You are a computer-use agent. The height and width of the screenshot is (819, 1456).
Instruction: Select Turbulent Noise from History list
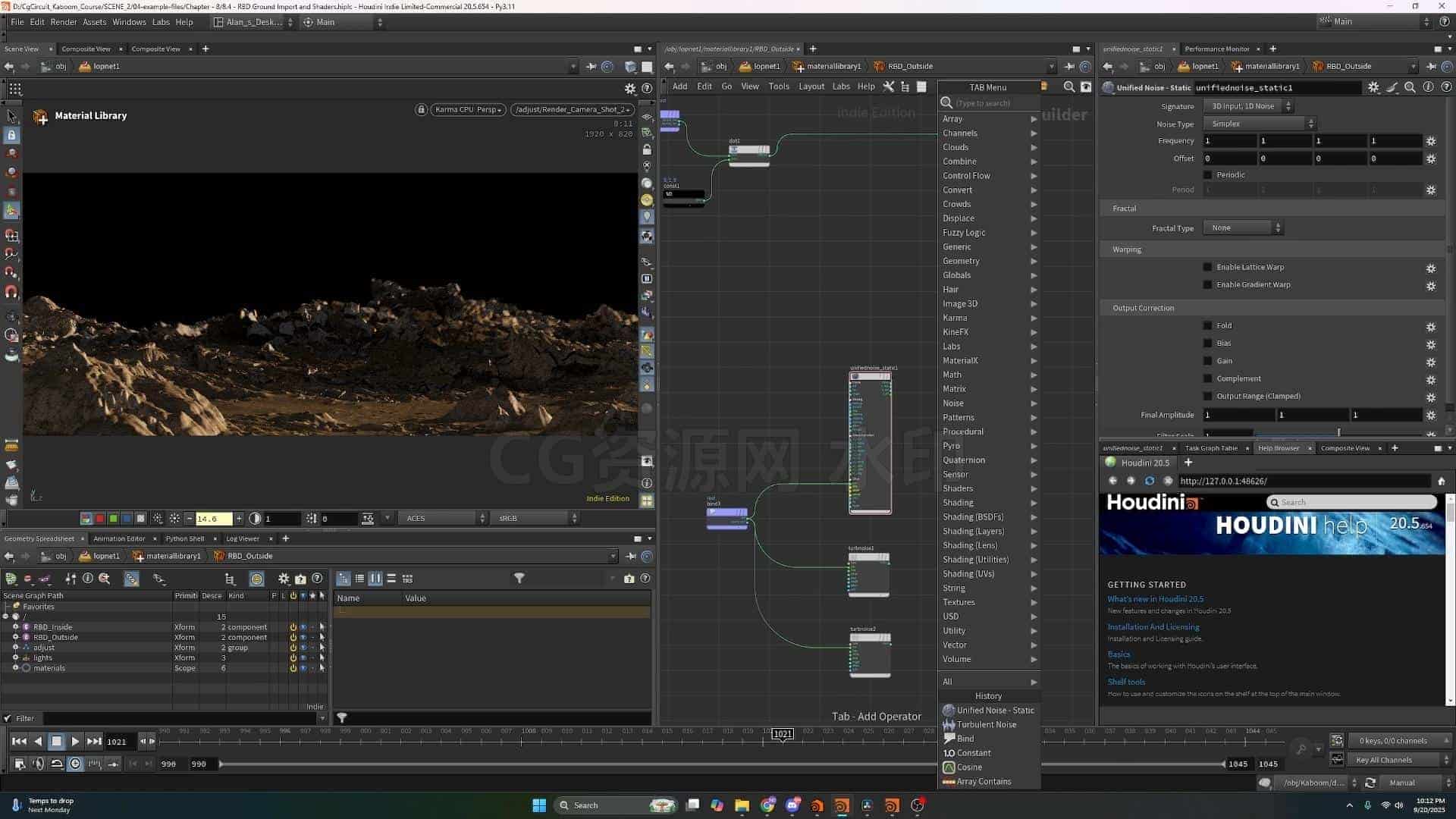coord(989,725)
